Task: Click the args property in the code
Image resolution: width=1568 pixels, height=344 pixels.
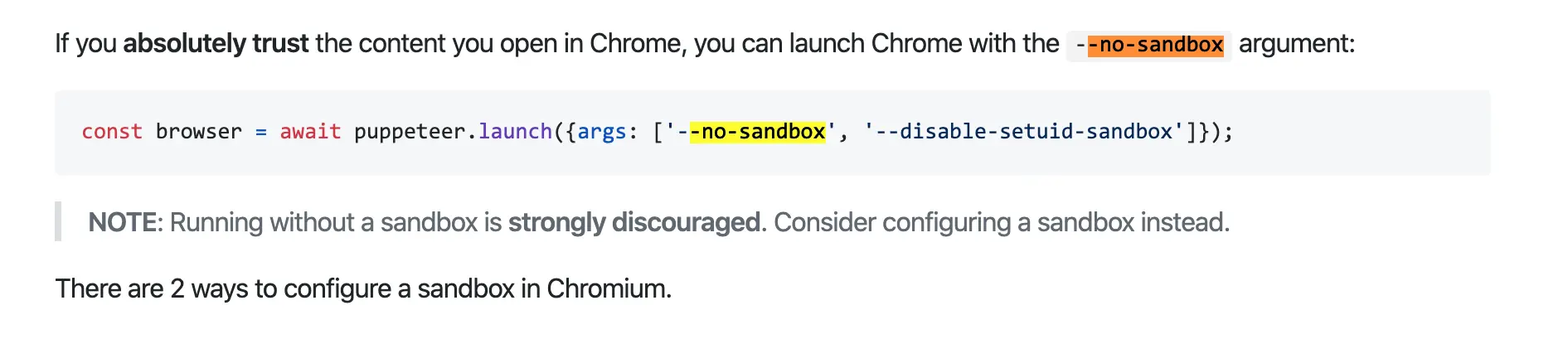Action: (602, 133)
